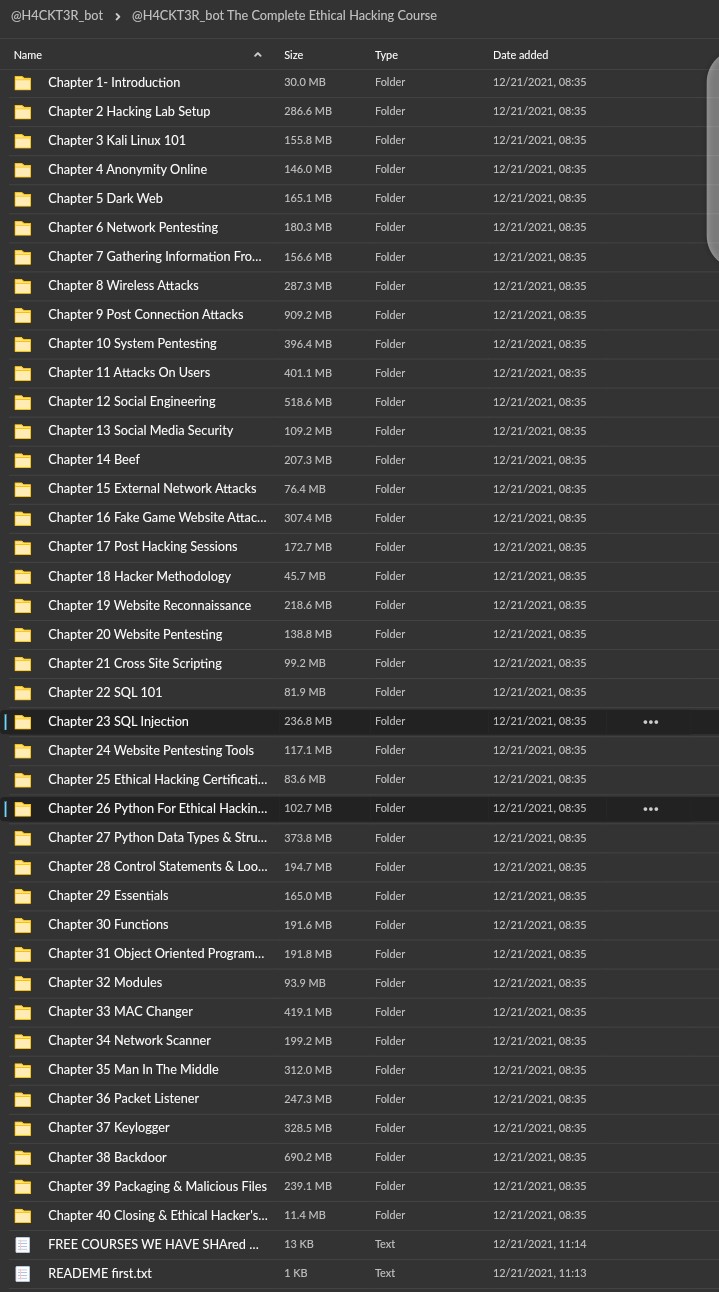Click the 13 KB size value
The image size is (719, 1292).
pyautogui.click(x=298, y=1245)
